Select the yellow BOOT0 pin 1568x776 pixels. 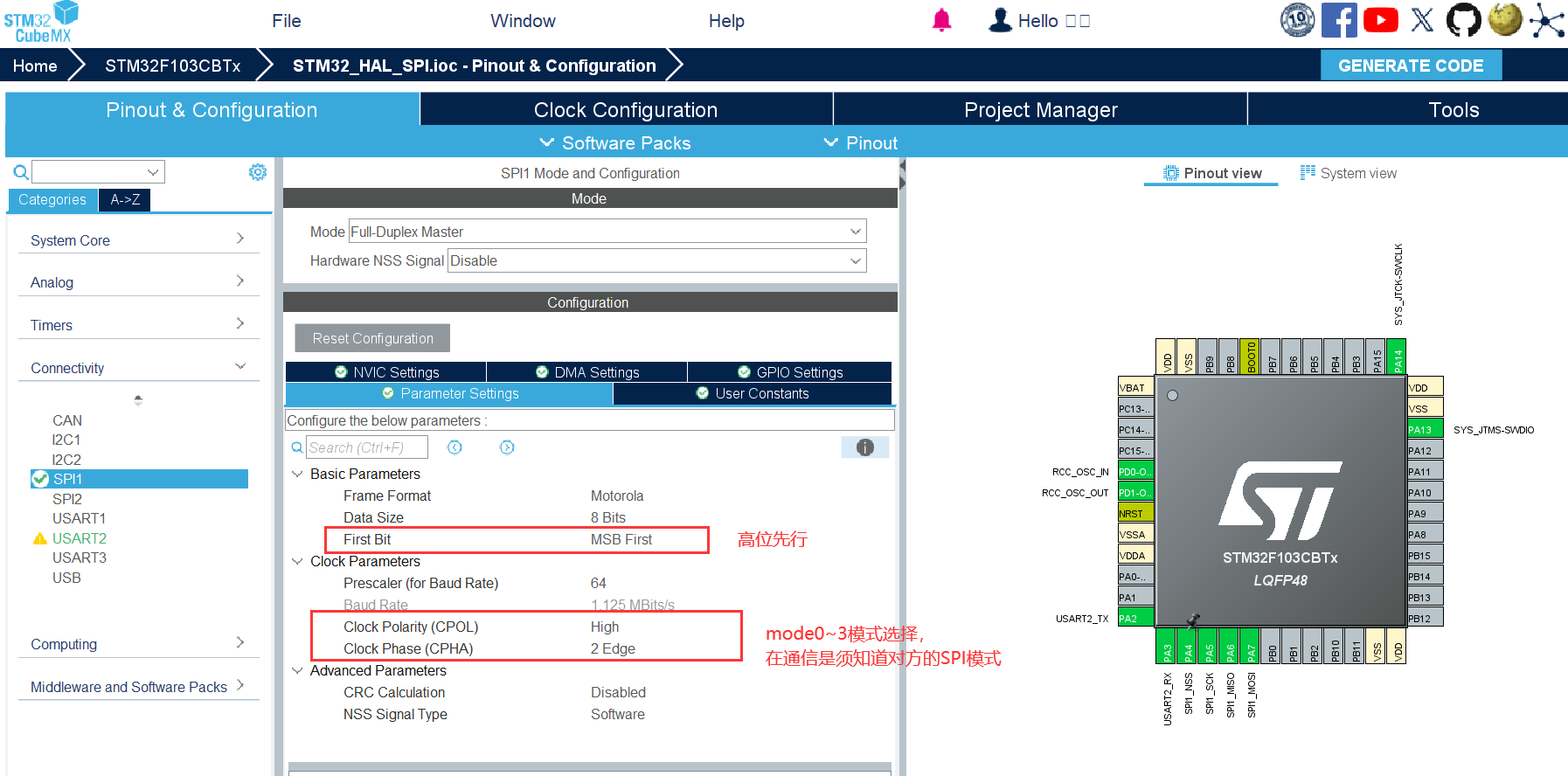pos(1250,356)
